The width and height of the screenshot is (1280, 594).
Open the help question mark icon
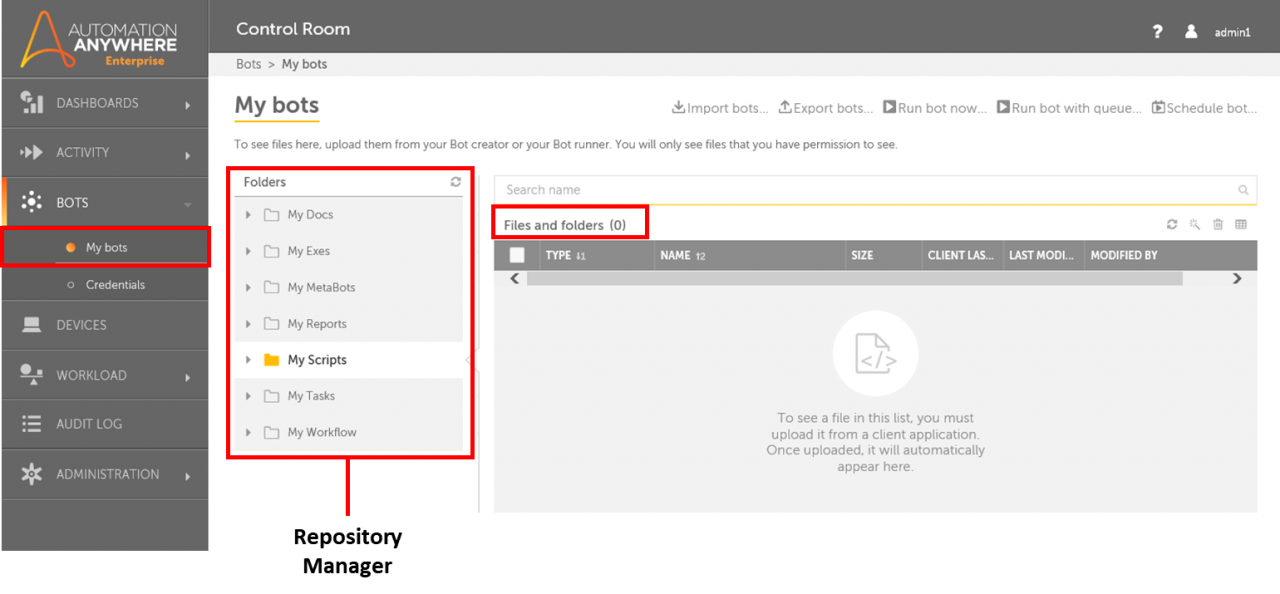pyautogui.click(x=1157, y=32)
